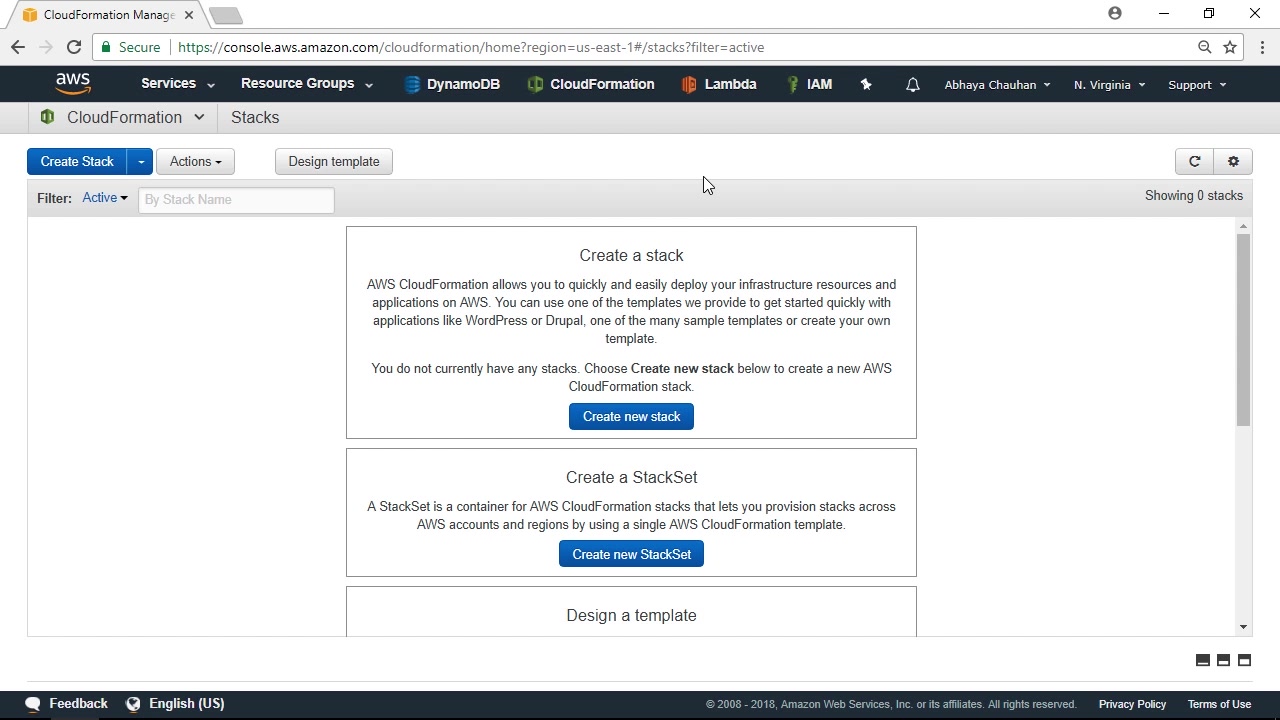Open the N. Virginia region selector
The width and height of the screenshot is (1280, 720).
coord(1110,85)
